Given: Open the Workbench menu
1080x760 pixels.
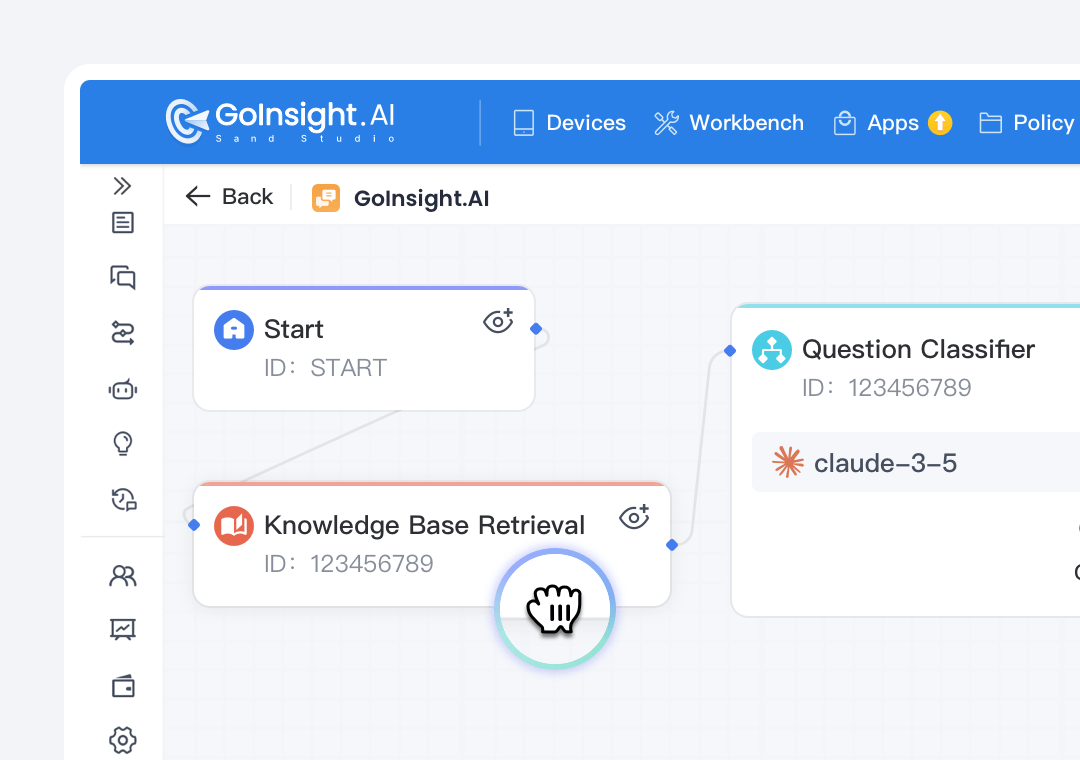Looking at the screenshot, I should (729, 123).
